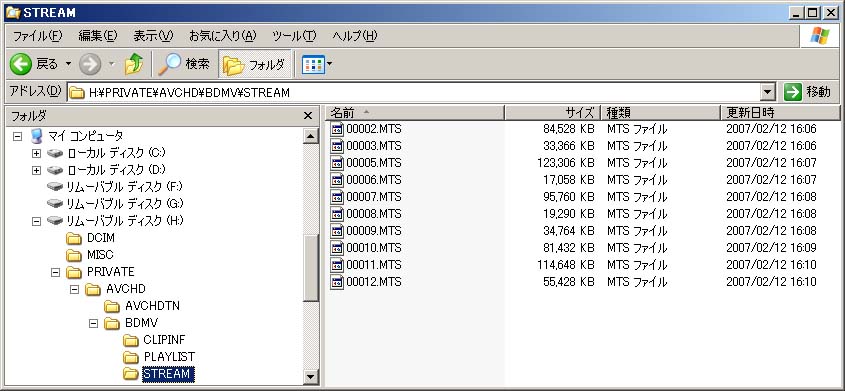The image size is (845, 391).
Task: Sort by サイズ column header
Action: click(x=552, y=113)
